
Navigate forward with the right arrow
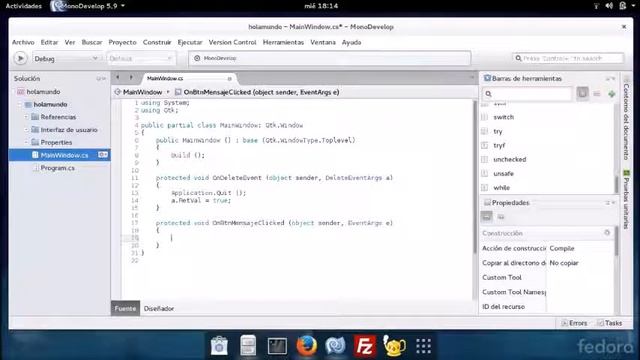click(131, 78)
